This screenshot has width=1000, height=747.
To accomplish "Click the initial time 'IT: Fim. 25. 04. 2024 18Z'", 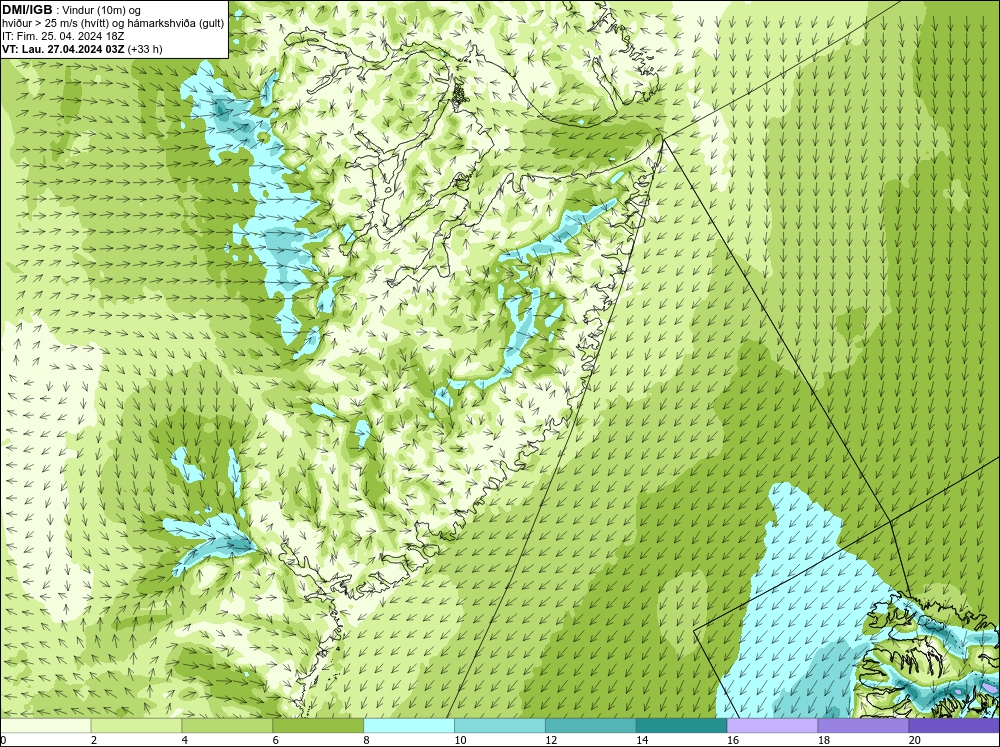I will pos(63,36).
